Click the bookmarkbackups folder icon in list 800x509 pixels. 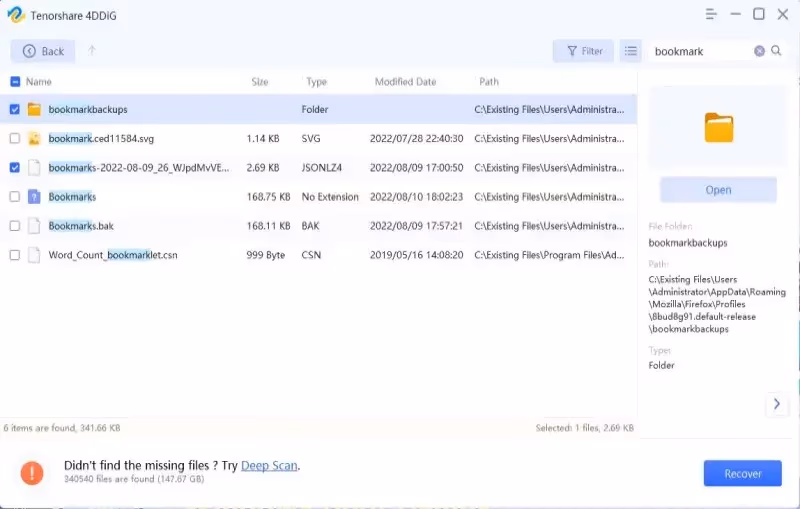pos(34,109)
